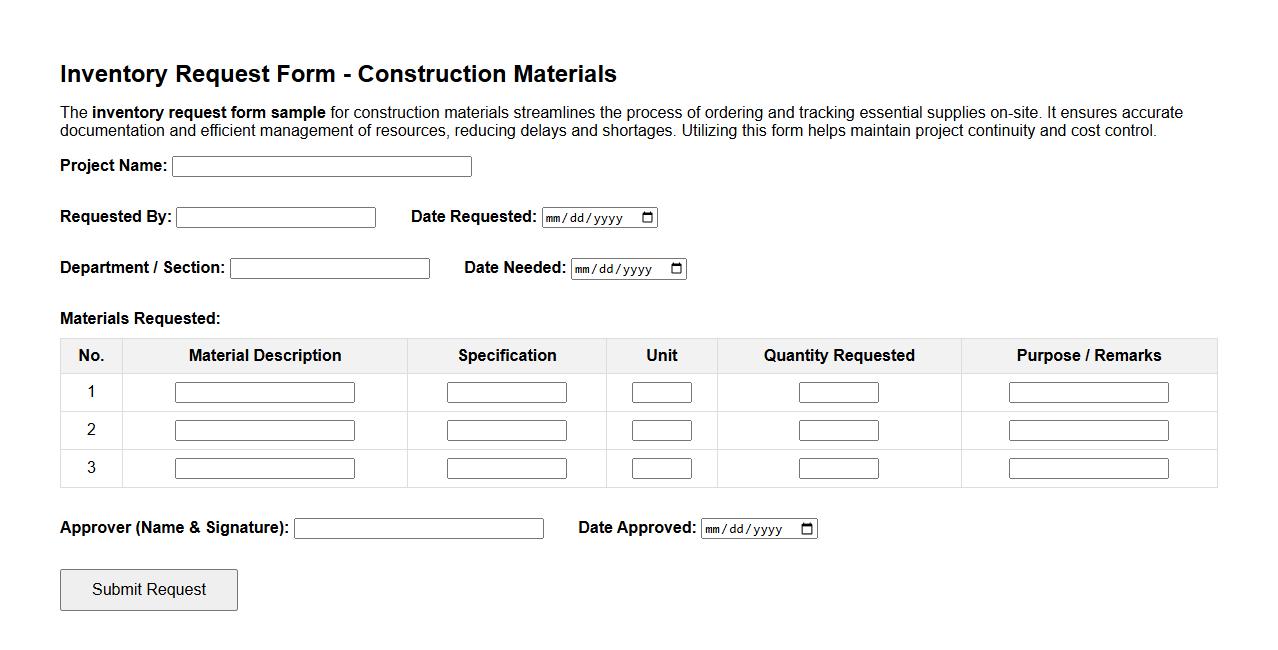Click Specification input in row 3
Viewport: 1278px width, 650px height.
click(506, 467)
